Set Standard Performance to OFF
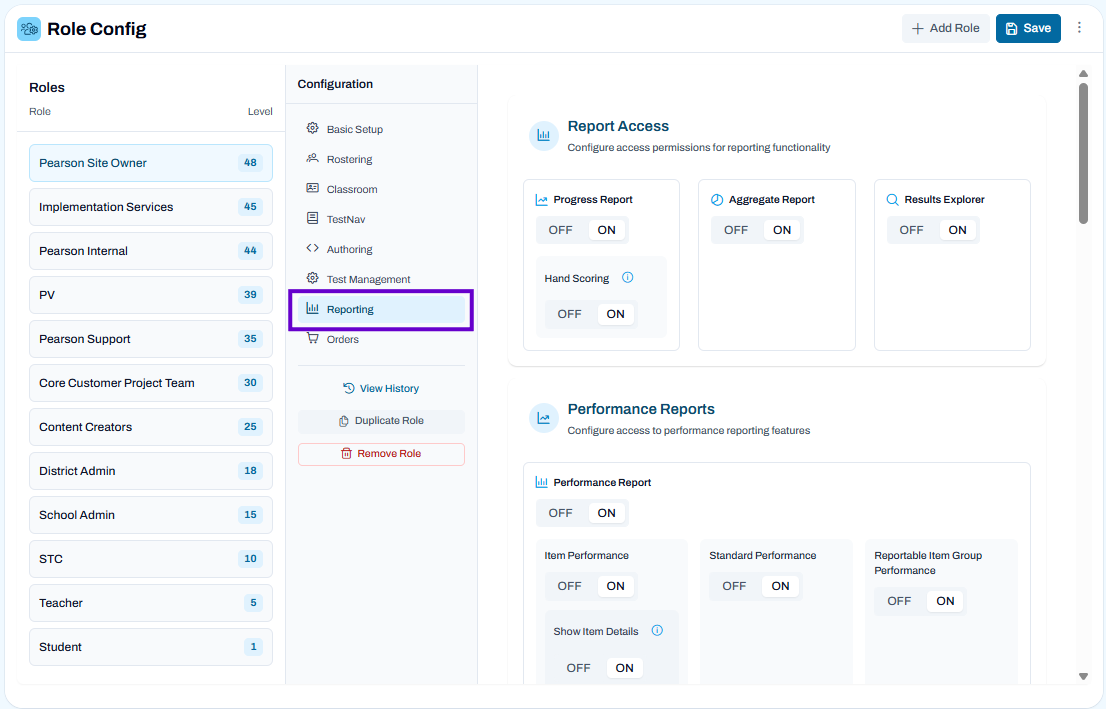The image size is (1106, 709). point(734,586)
